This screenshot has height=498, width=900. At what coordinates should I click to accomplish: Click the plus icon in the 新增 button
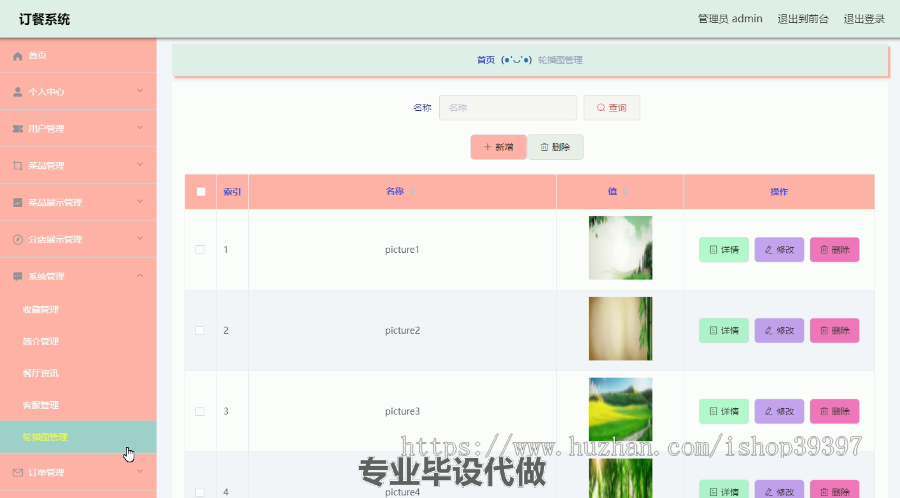(x=487, y=147)
